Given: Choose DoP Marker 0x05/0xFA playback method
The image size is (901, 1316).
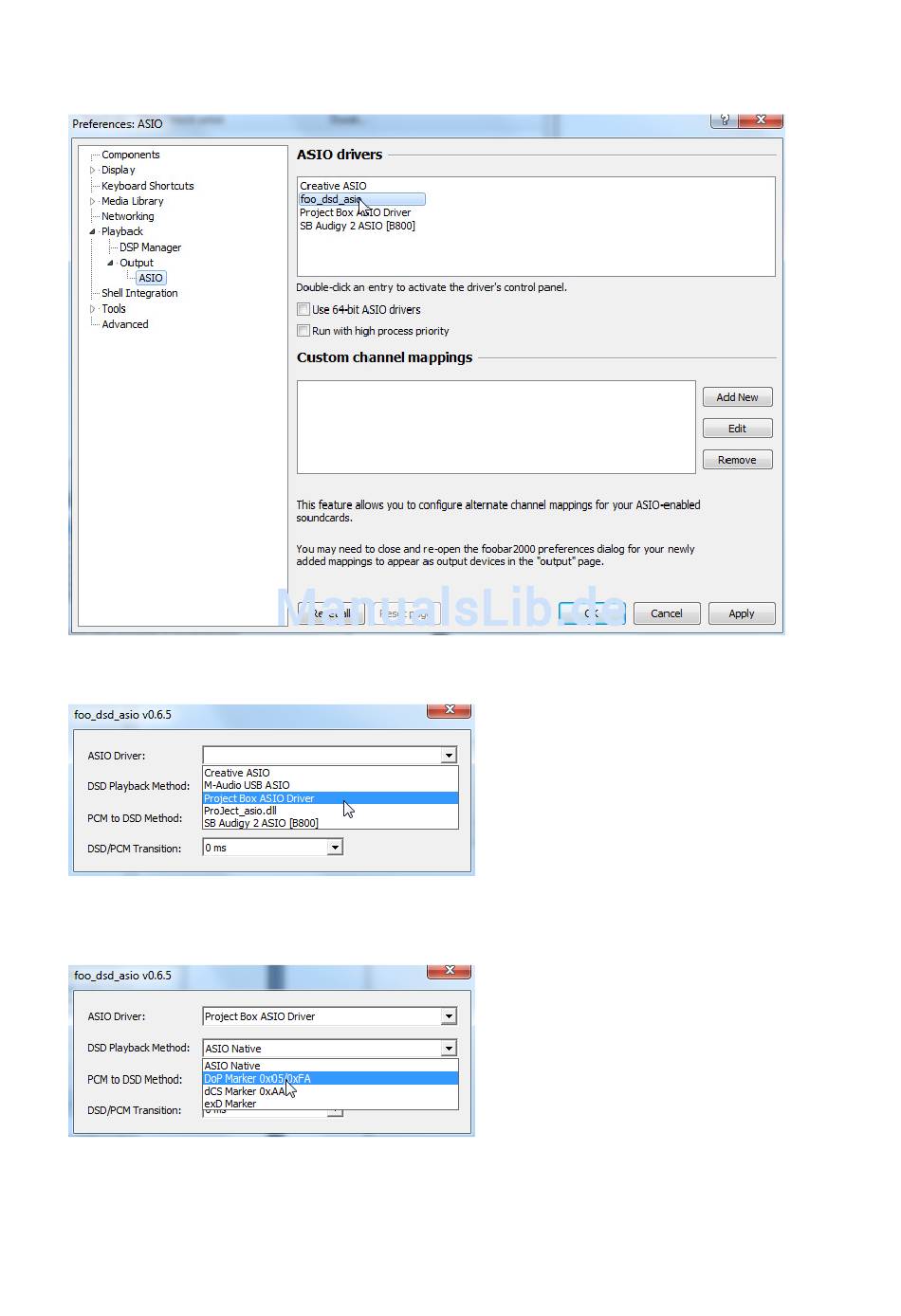Looking at the screenshot, I should (330, 1078).
